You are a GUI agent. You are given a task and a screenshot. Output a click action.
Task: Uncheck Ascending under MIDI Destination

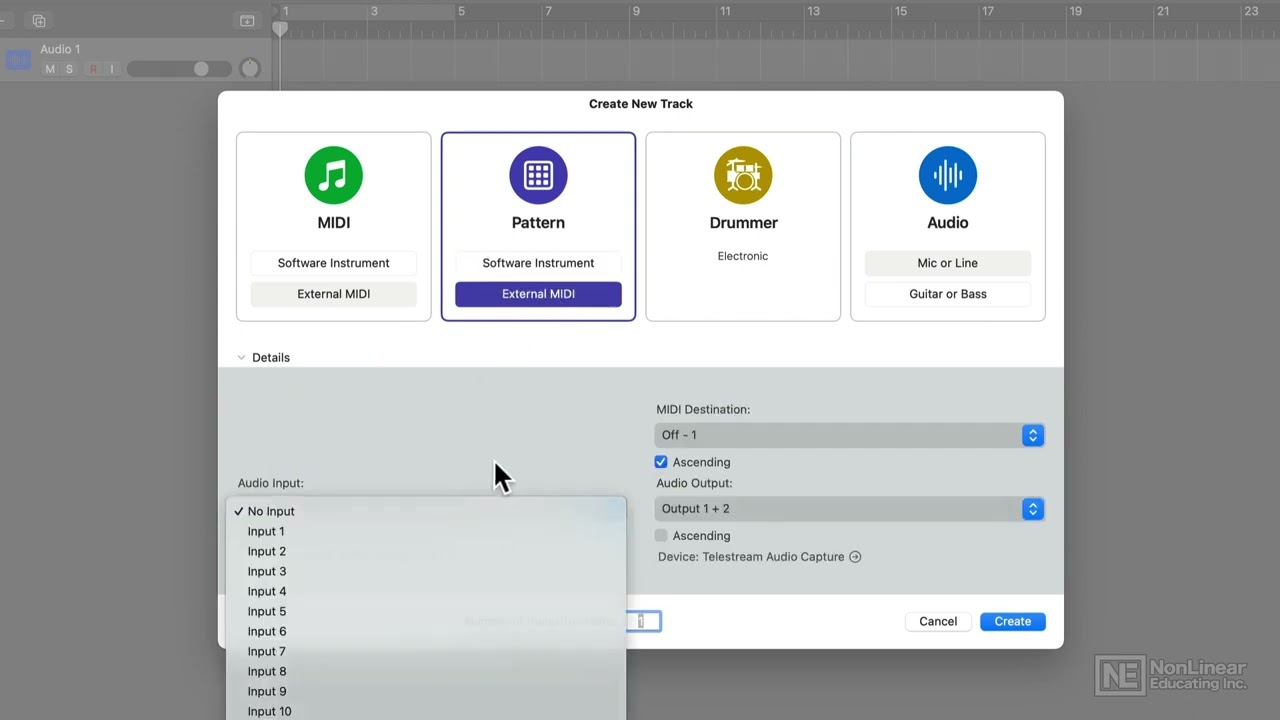(x=661, y=462)
